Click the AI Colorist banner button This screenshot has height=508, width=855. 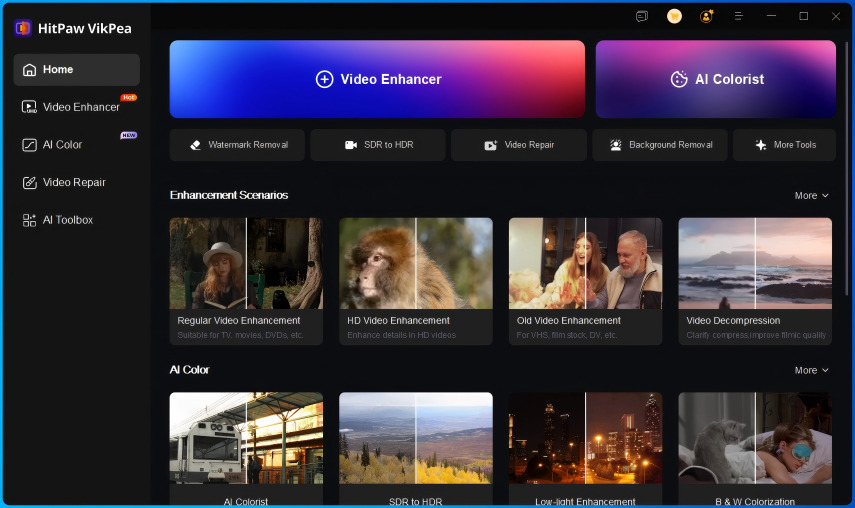pos(716,79)
